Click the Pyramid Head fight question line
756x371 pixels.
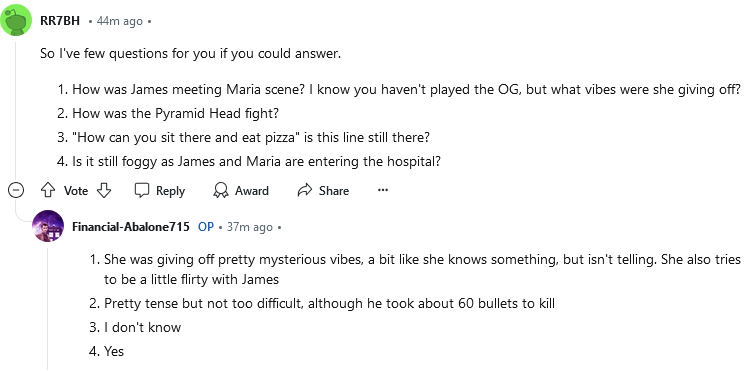click(176, 114)
